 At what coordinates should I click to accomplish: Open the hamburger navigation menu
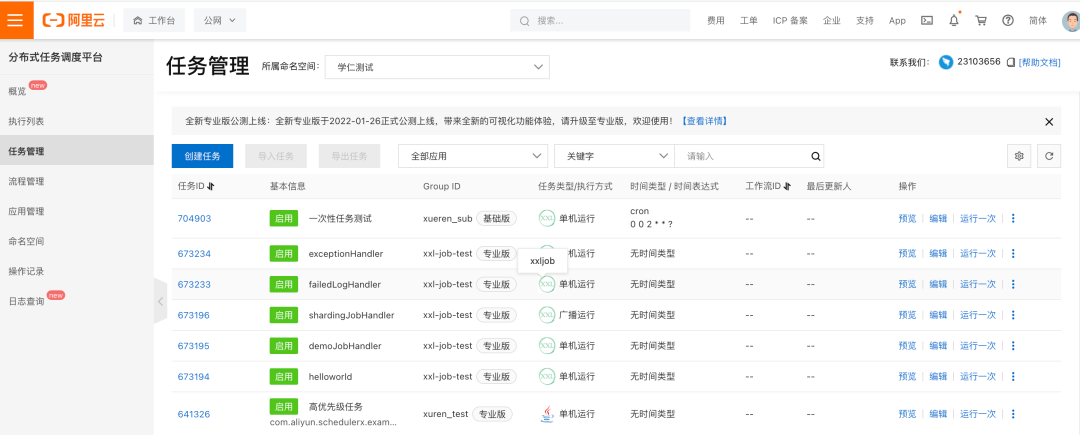(17, 20)
